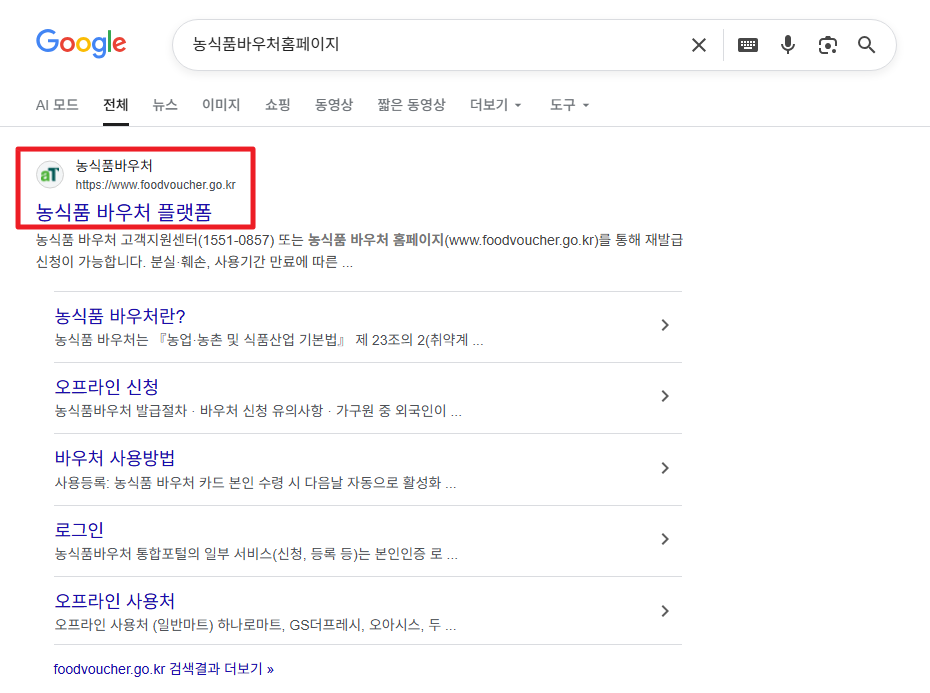Open the on-screen keyboard icon
930x693 pixels.
coord(747,44)
